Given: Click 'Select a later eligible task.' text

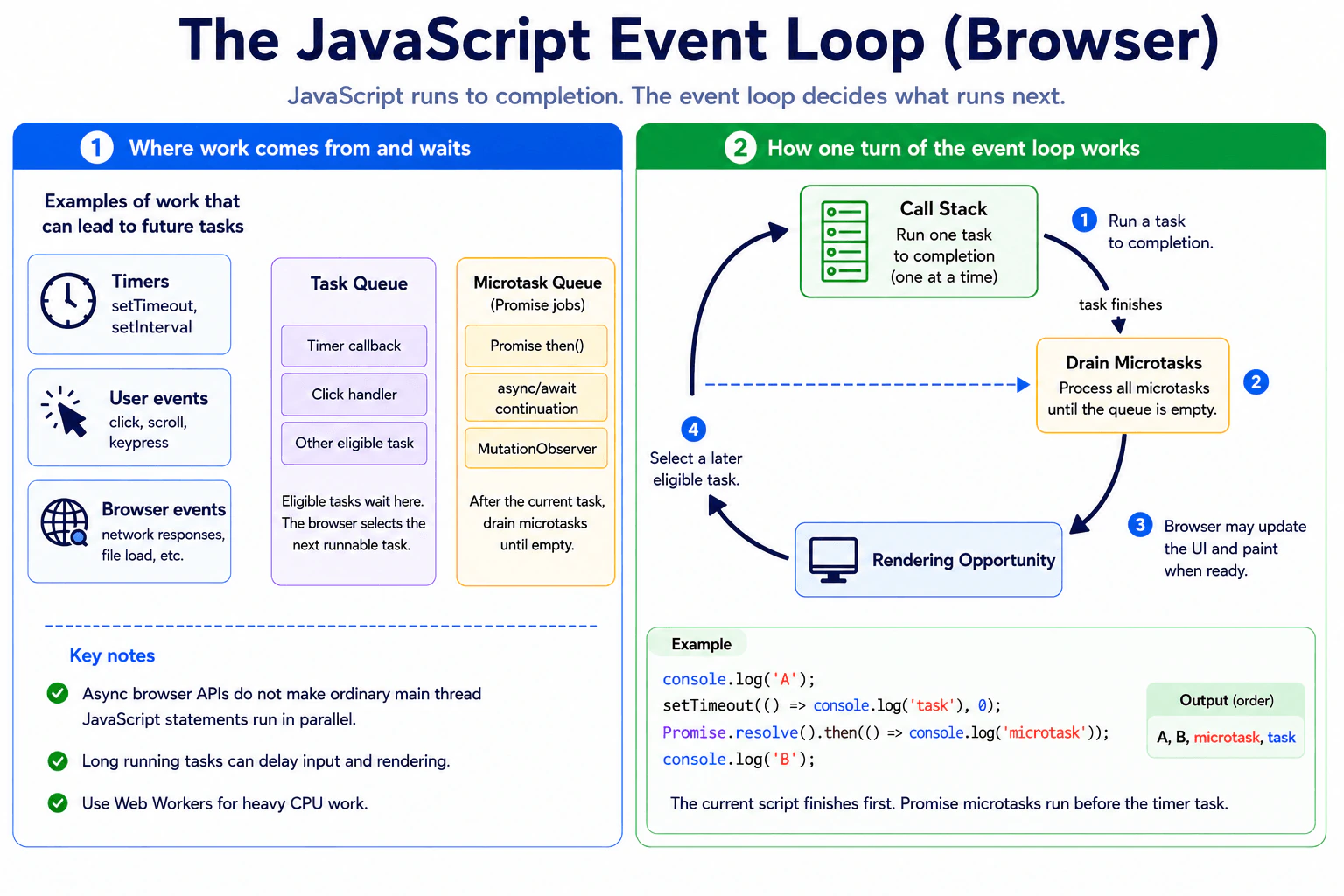Looking at the screenshot, I should (696, 469).
